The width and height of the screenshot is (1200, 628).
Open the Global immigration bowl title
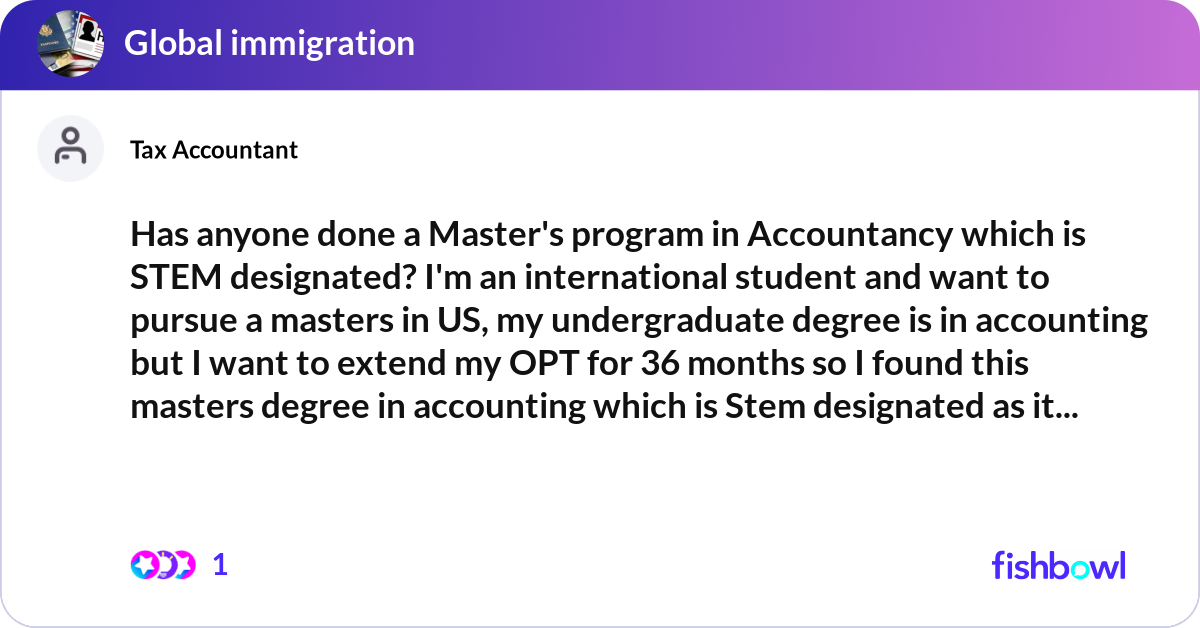(271, 44)
